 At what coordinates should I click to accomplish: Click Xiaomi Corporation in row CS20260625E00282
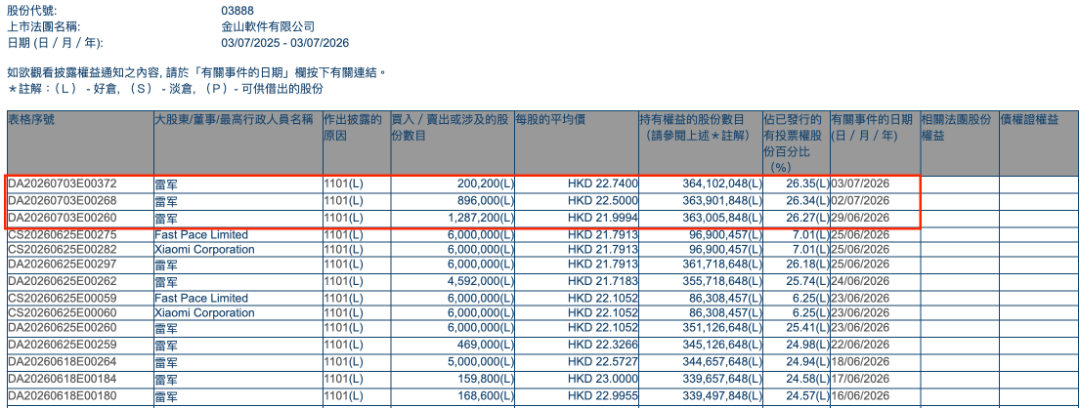click(205, 249)
